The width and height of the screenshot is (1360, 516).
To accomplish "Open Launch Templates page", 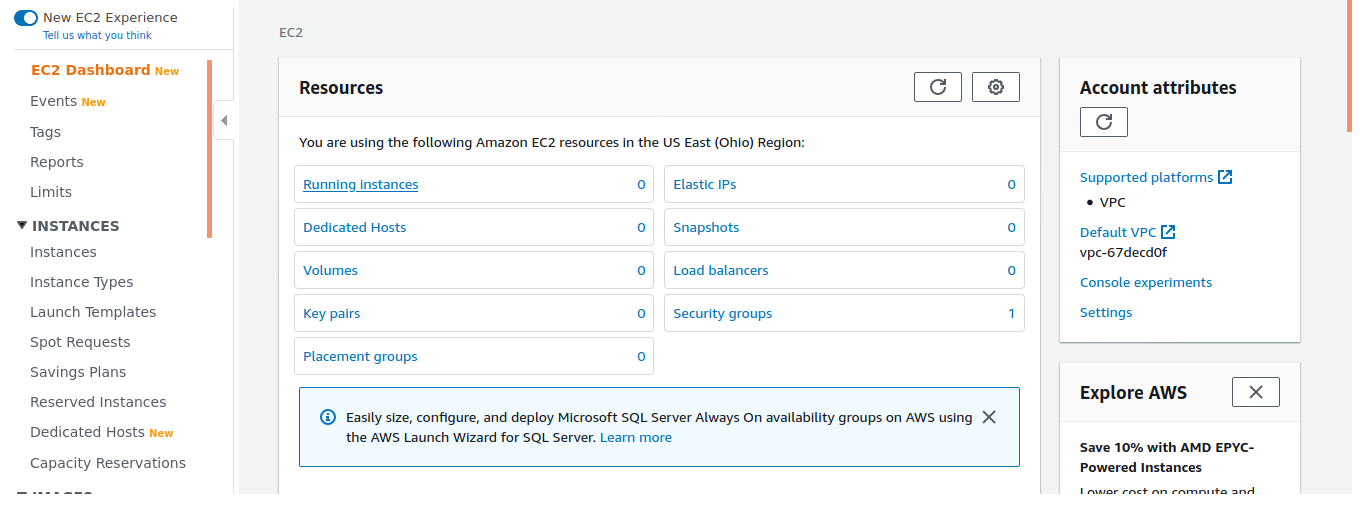I will coord(93,312).
